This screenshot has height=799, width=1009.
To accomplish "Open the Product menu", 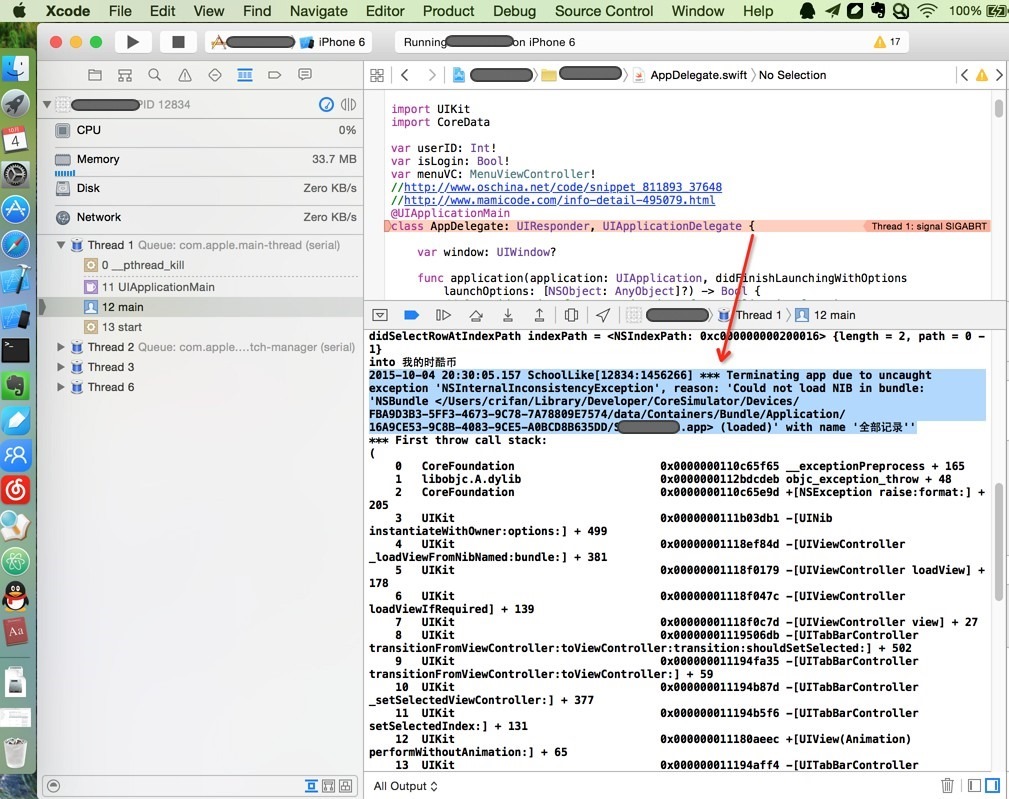I will [449, 11].
